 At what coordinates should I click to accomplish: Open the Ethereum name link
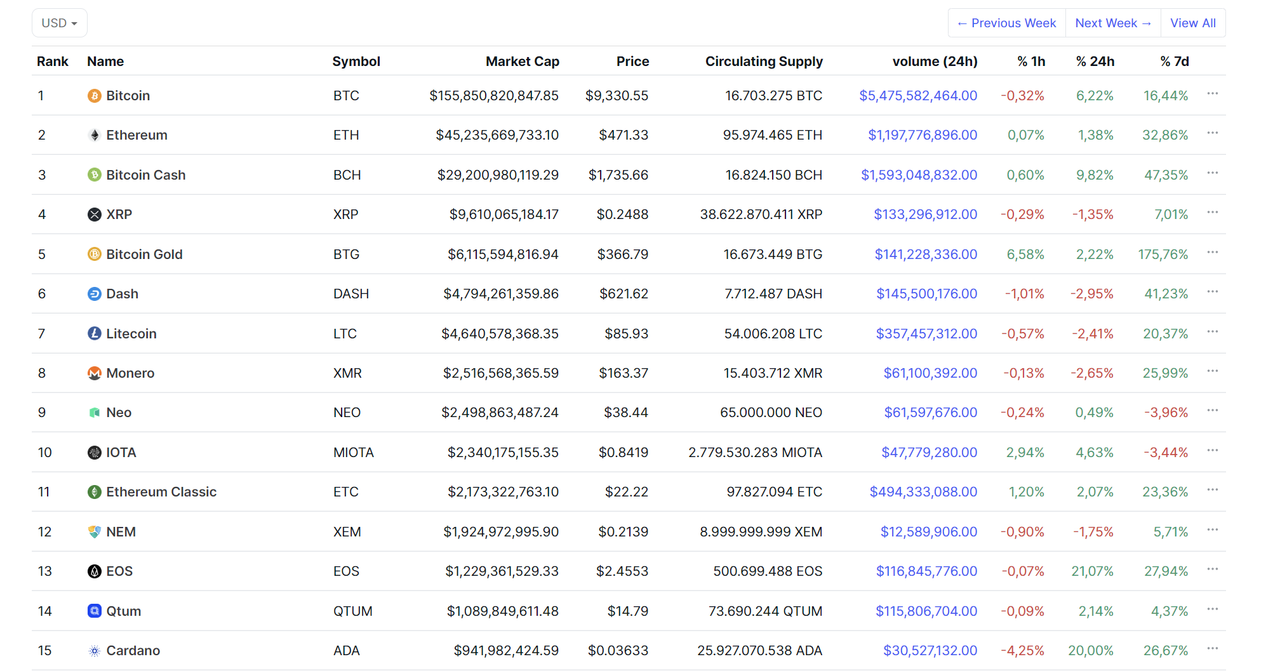137,135
